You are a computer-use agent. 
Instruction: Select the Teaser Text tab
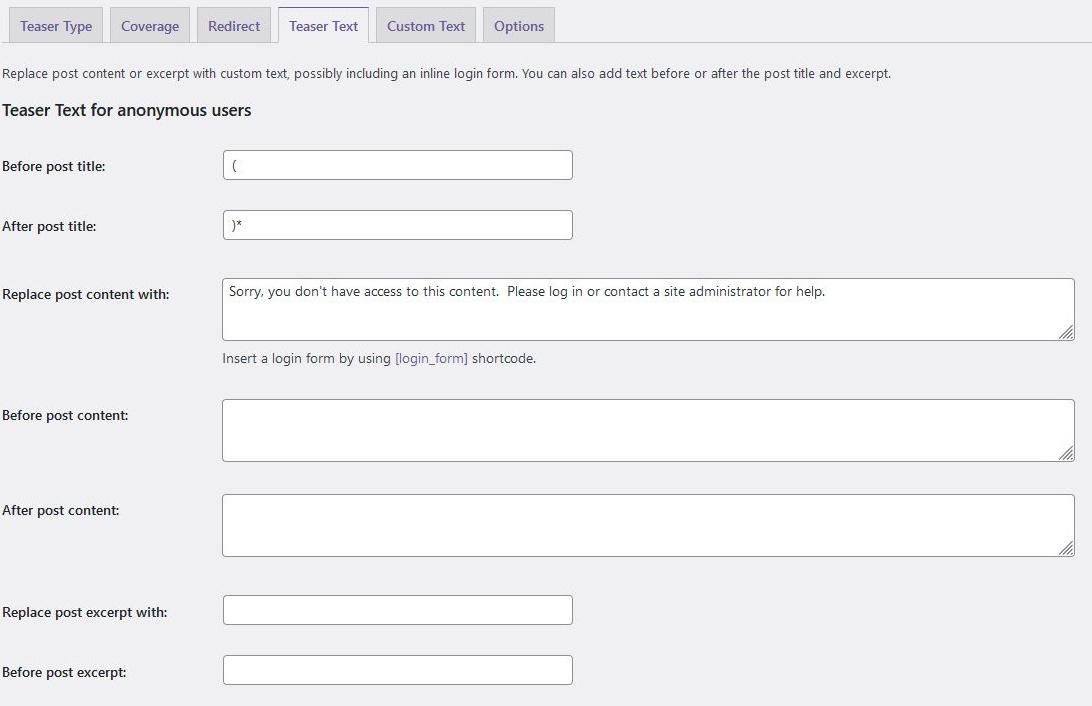coord(323,26)
